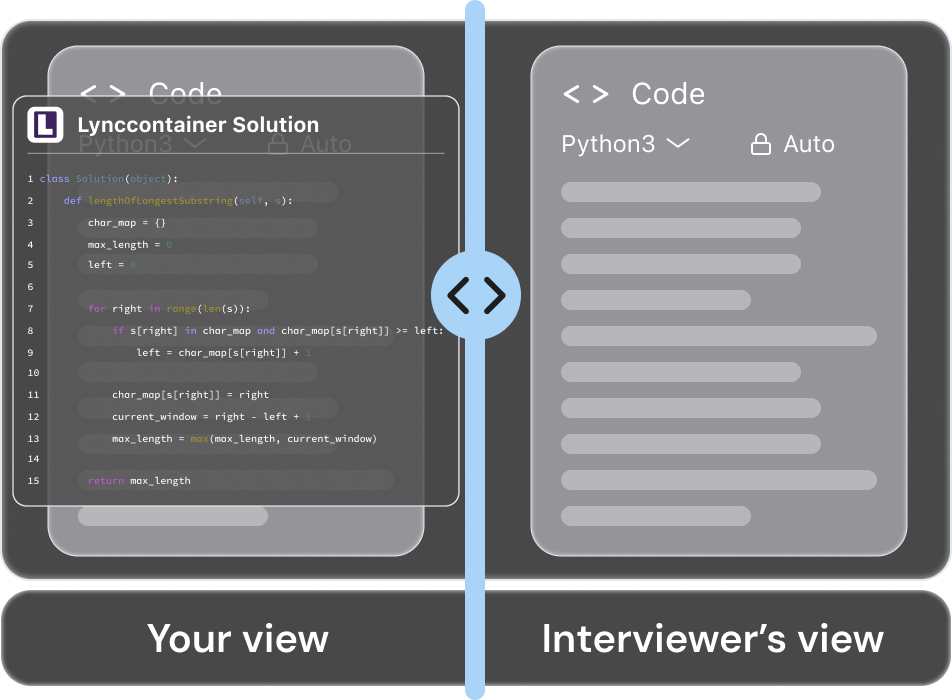Screen dimensions: 952x700
Task: Click the Lynccontainer Solution title text
Action: coord(198,125)
